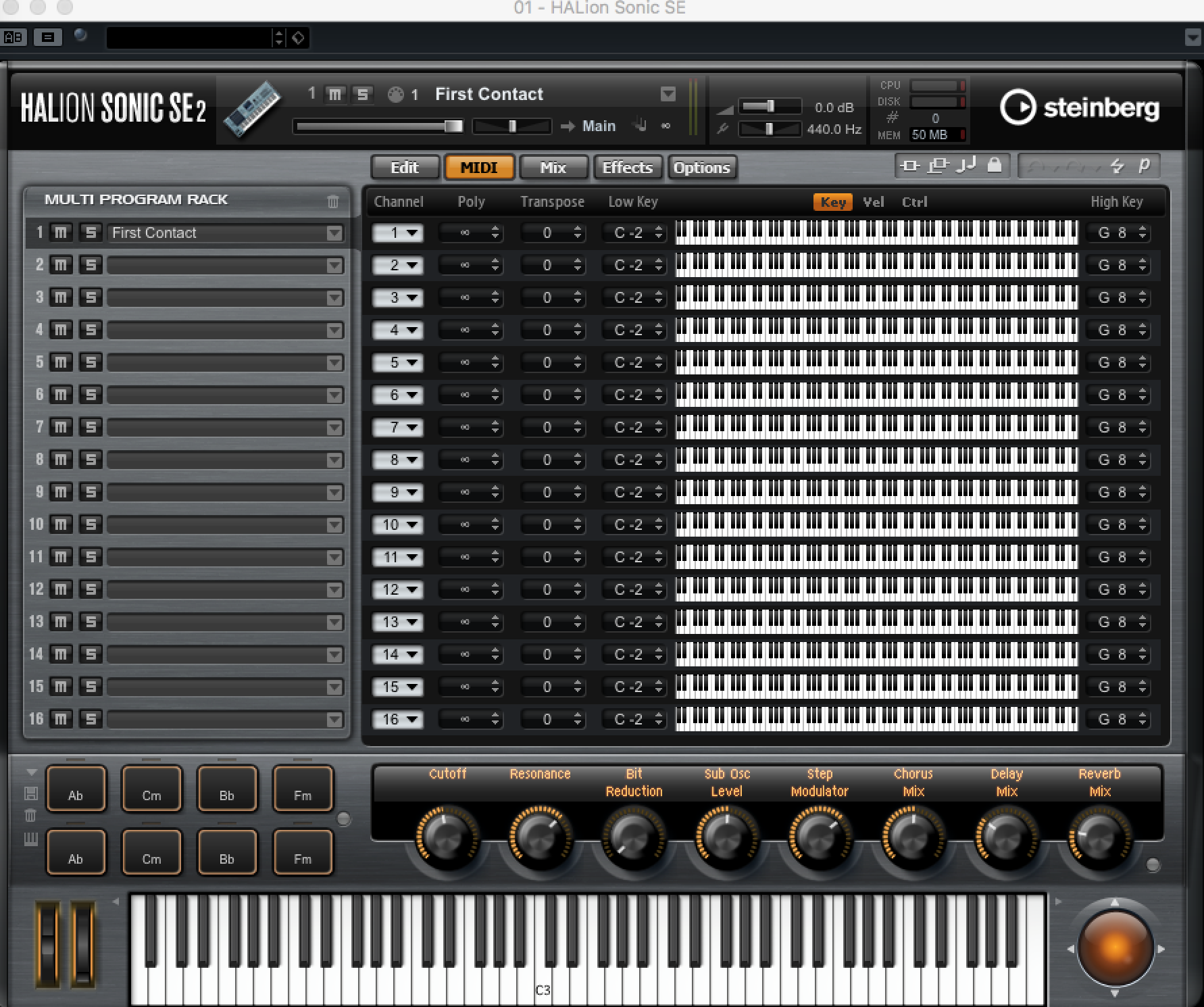Image resolution: width=1204 pixels, height=1007 pixels.
Task: Click the keyboard instrument picture icon
Action: point(252,109)
